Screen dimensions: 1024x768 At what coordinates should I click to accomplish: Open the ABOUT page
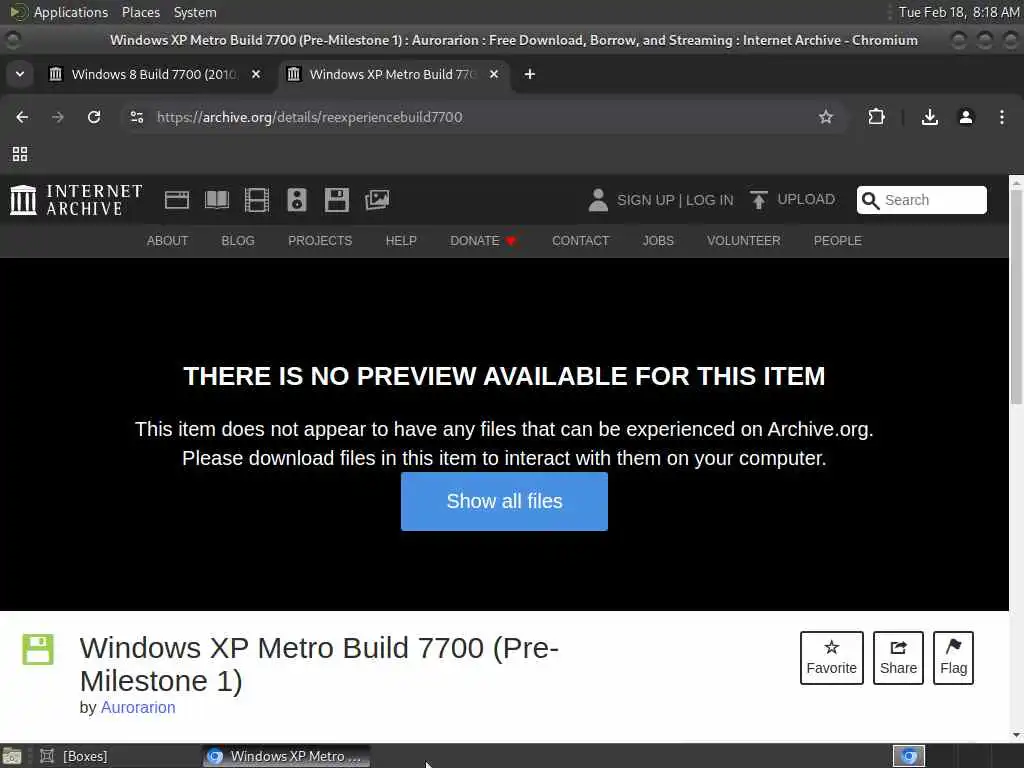[x=167, y=241]
